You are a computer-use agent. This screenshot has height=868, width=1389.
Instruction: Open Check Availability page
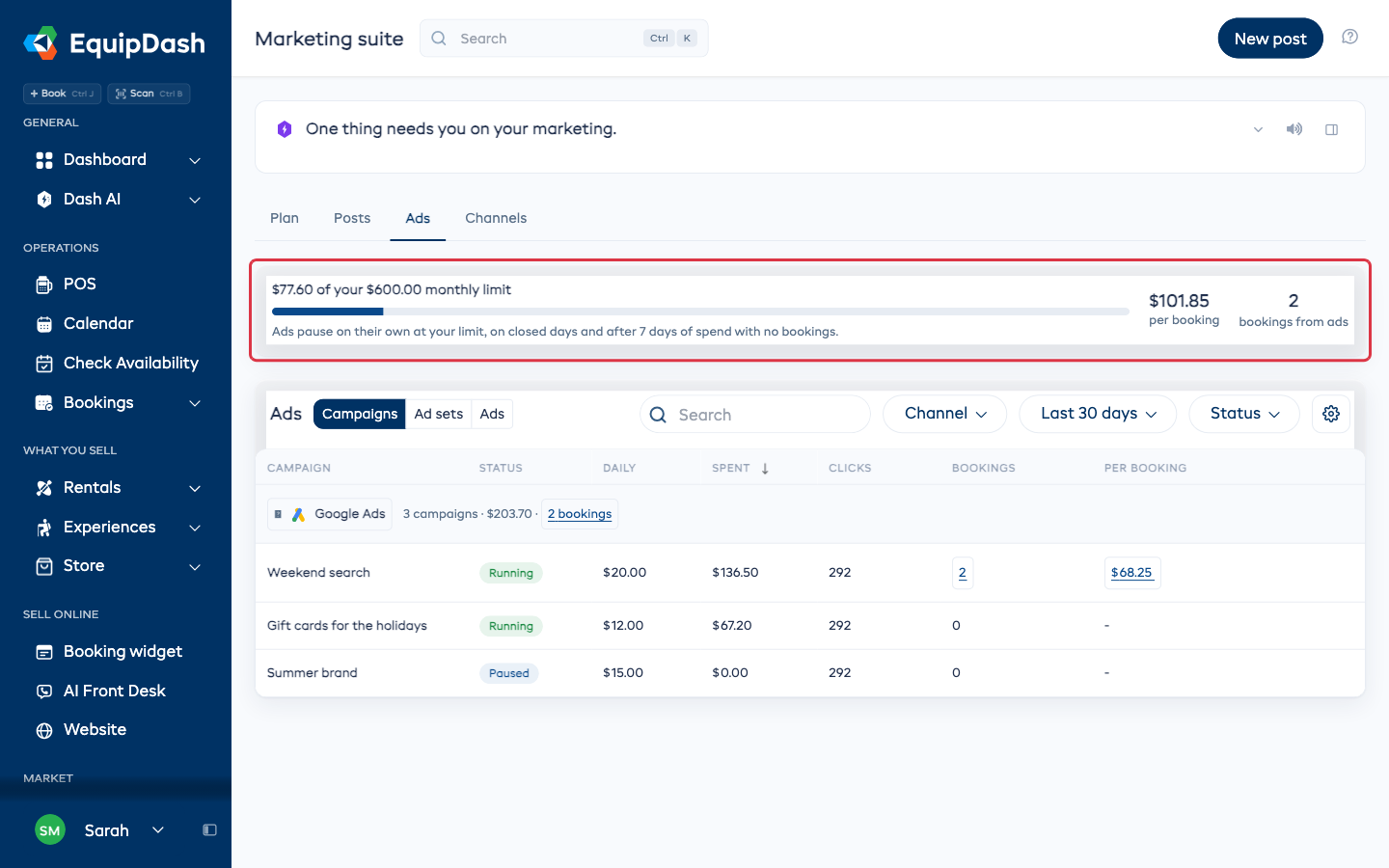pos(116,363)
